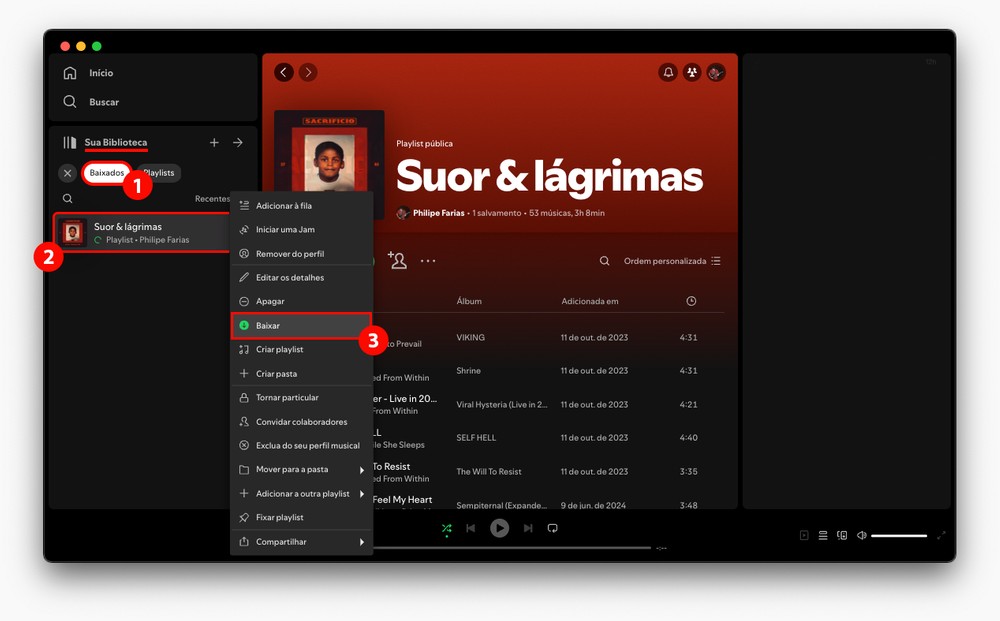
Task: Search in playlist using magnifier icon
Action: point(604,261)
